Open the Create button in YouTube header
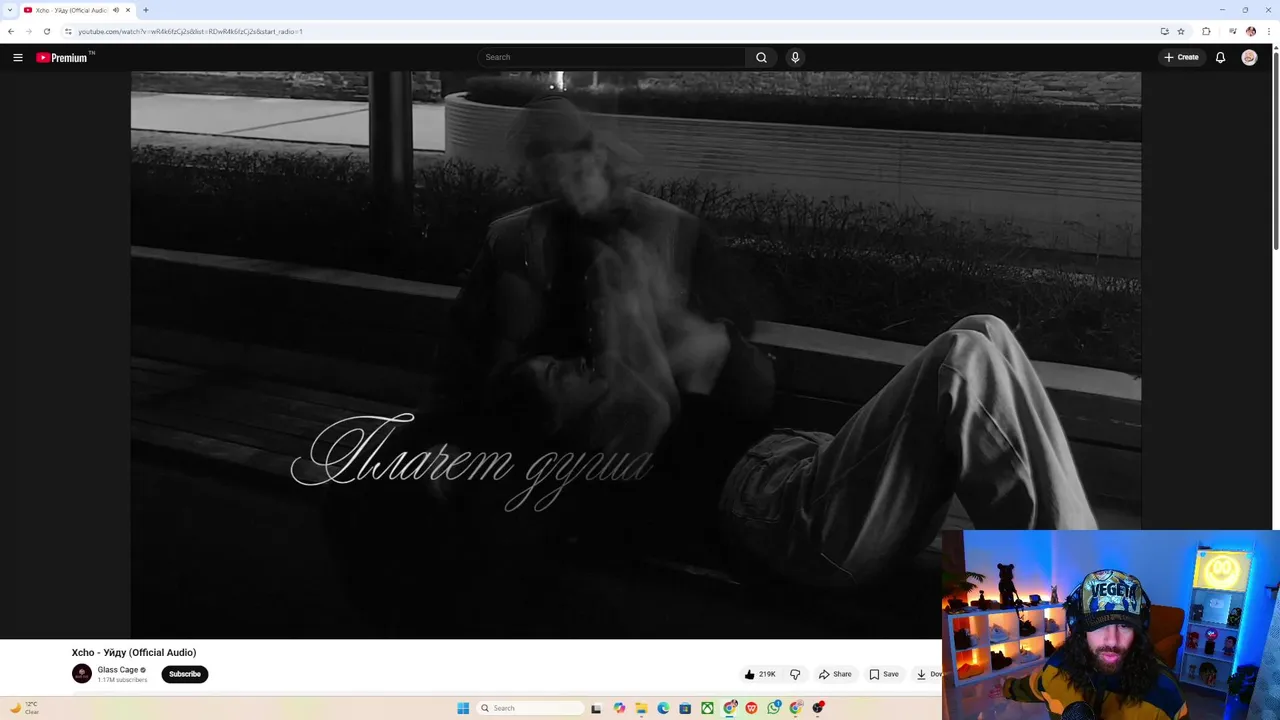1280x720 pixels. (1181, 57)
